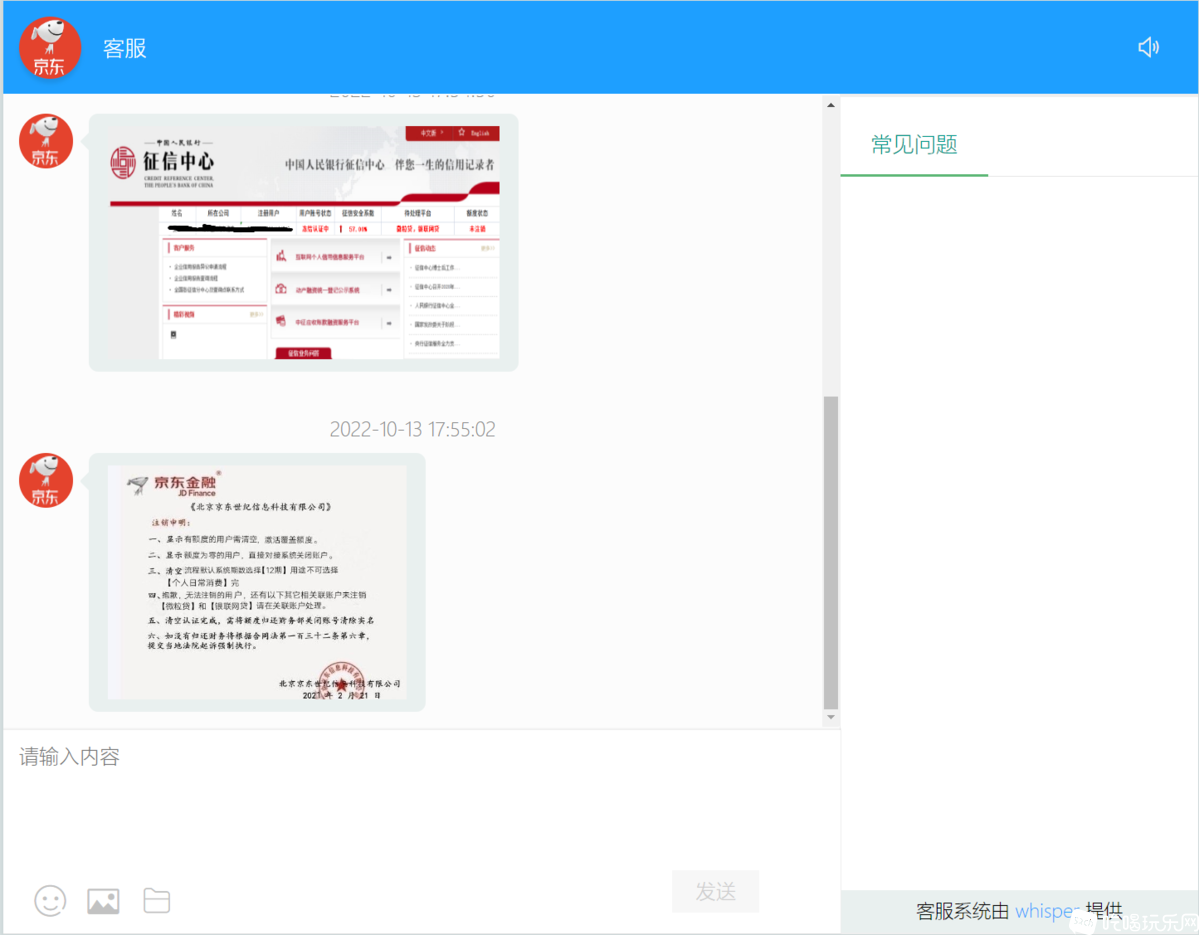This screenshot has width=1199, height=935.
Task: Click the chat scrollbar down arrow
Action: click(x=831, y=717)
